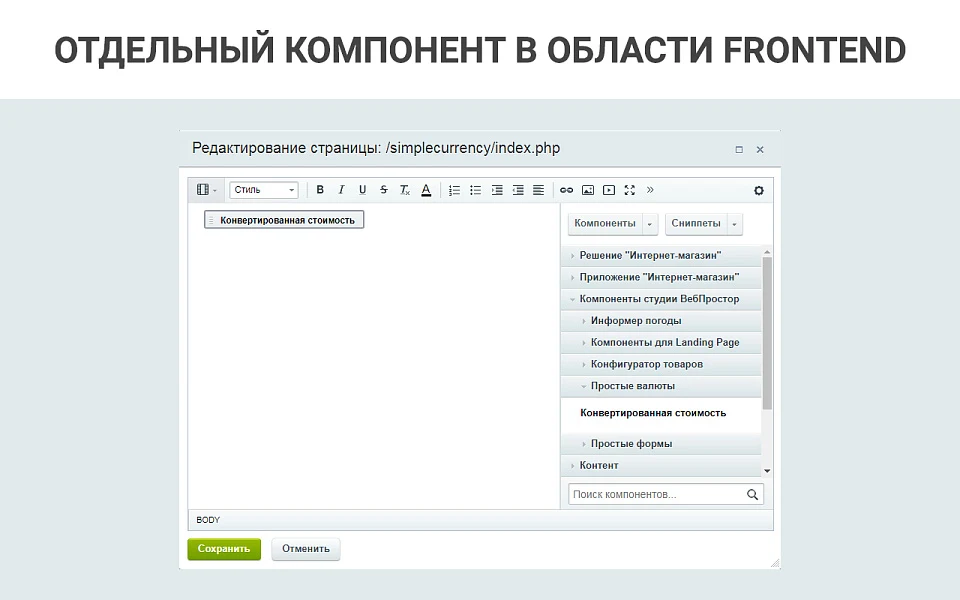Click the component list scrollbar
Screen dimensions: 960x600
(x=767, y=333)
